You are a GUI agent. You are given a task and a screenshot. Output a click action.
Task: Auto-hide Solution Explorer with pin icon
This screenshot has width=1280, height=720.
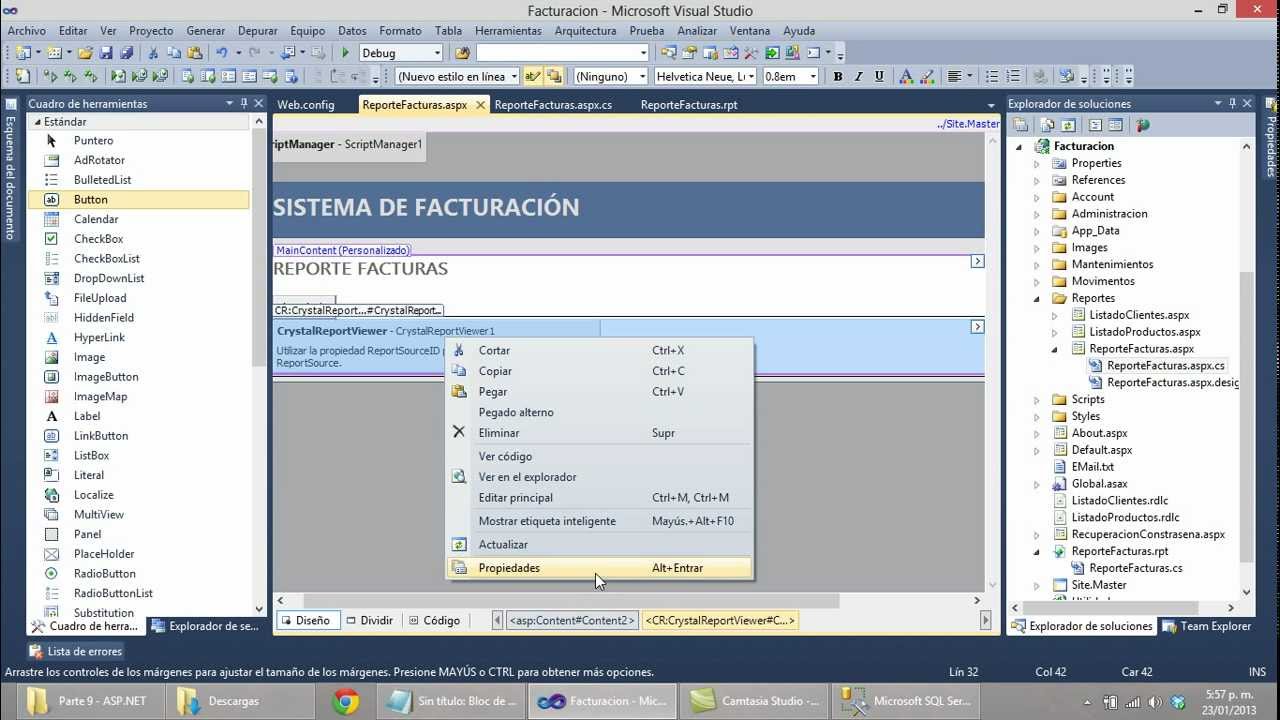pyautogui.click(x=1232, y=103)
